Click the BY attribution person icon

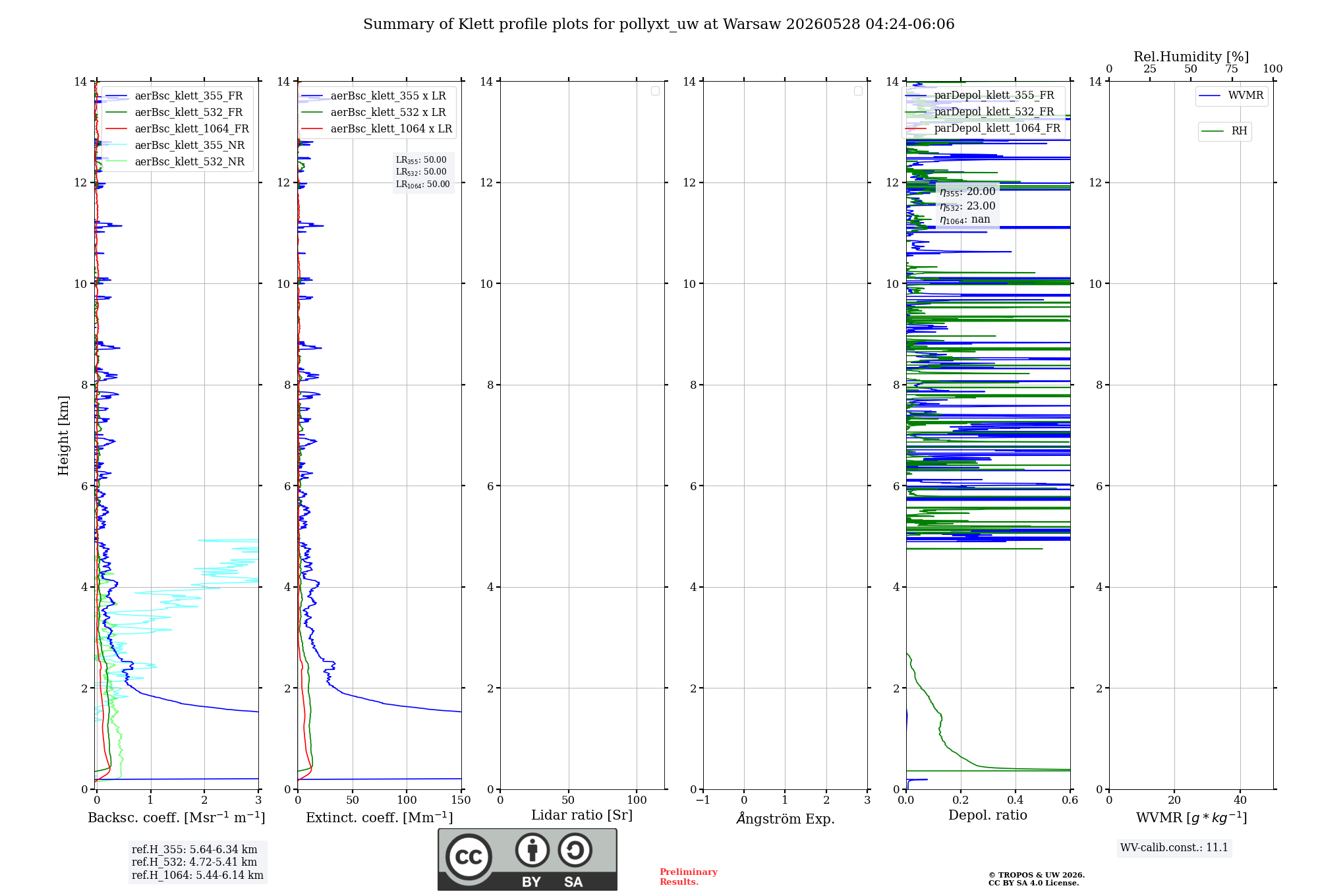tap(532, 850)
